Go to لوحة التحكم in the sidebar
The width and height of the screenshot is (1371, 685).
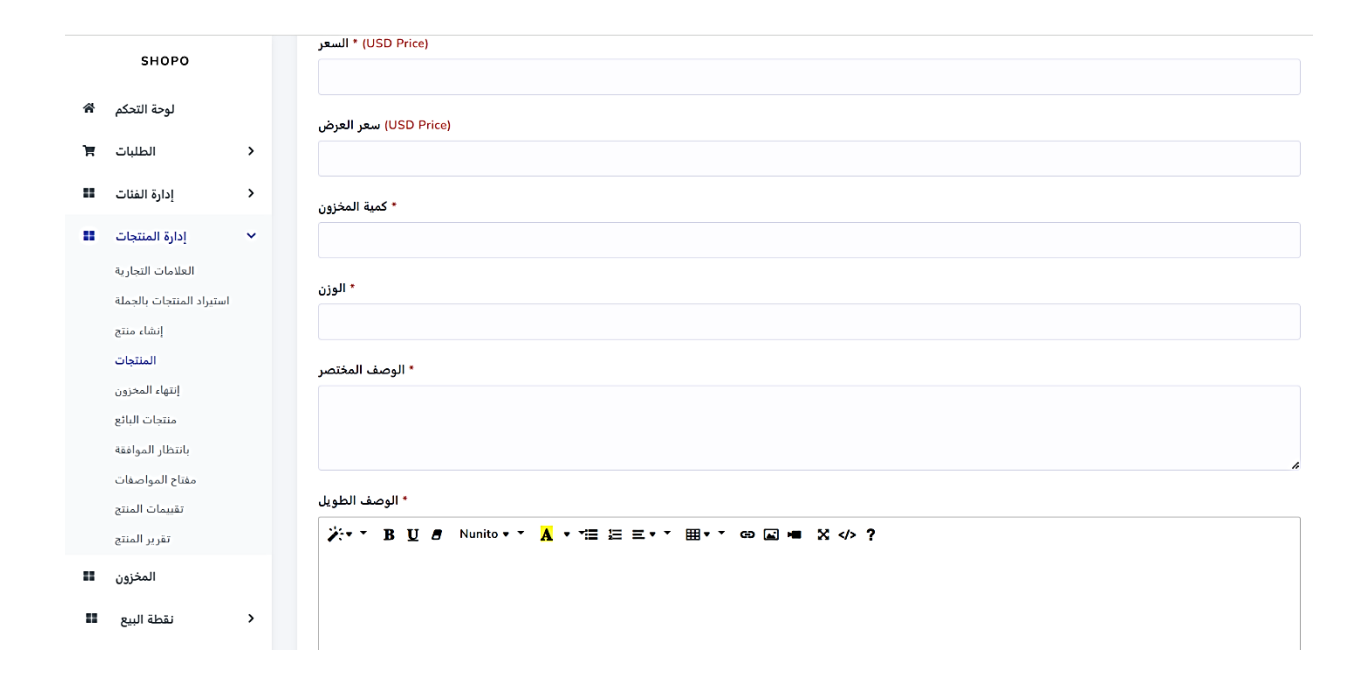coord(144,109)
